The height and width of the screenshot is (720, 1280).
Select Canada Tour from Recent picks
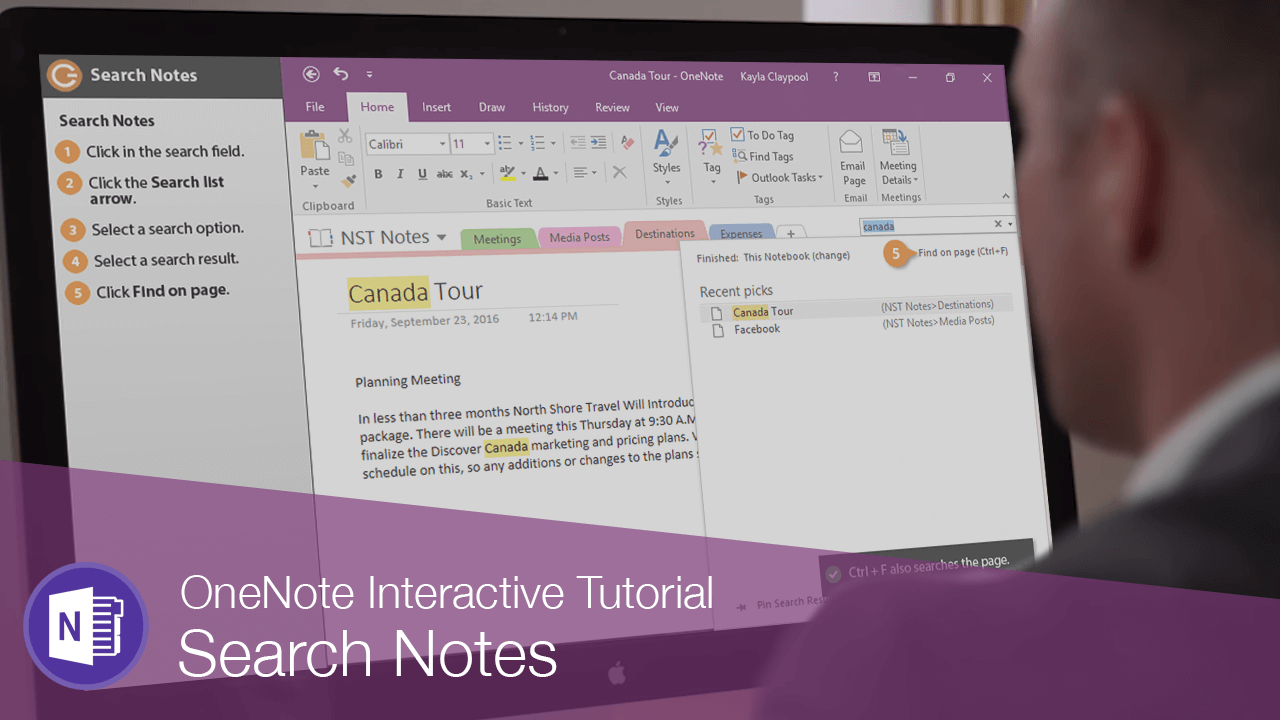pyautogui.click(x=764, y=312)
